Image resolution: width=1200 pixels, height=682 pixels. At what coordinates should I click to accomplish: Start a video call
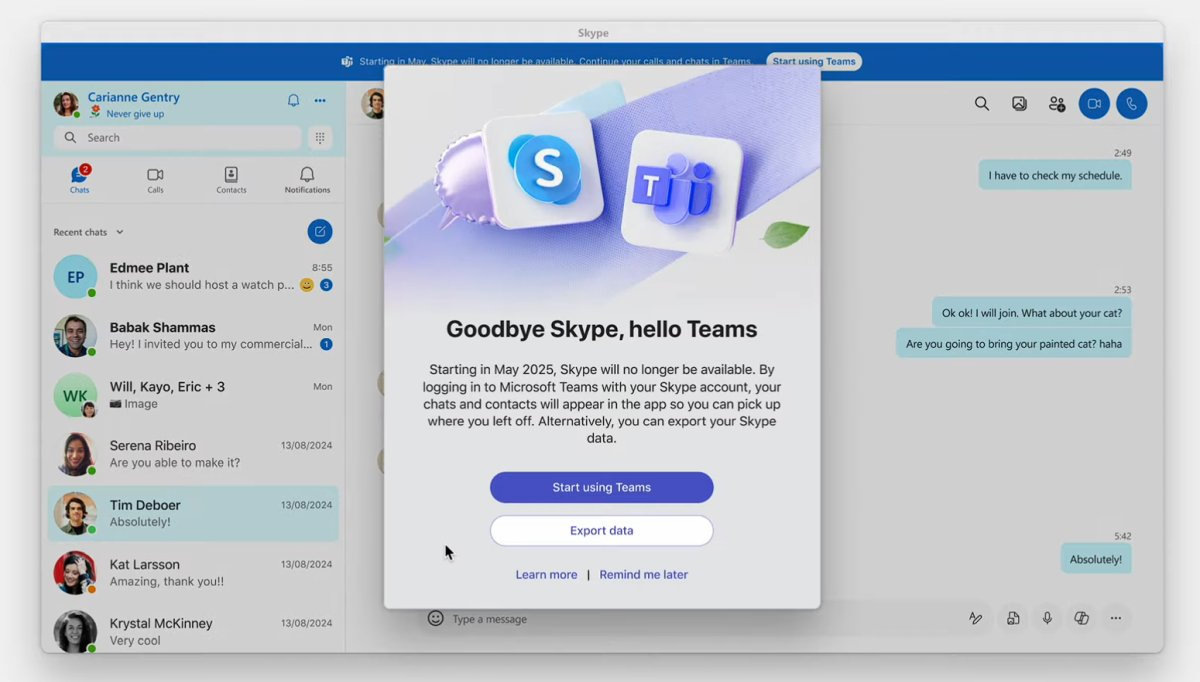click(1094, 103)
